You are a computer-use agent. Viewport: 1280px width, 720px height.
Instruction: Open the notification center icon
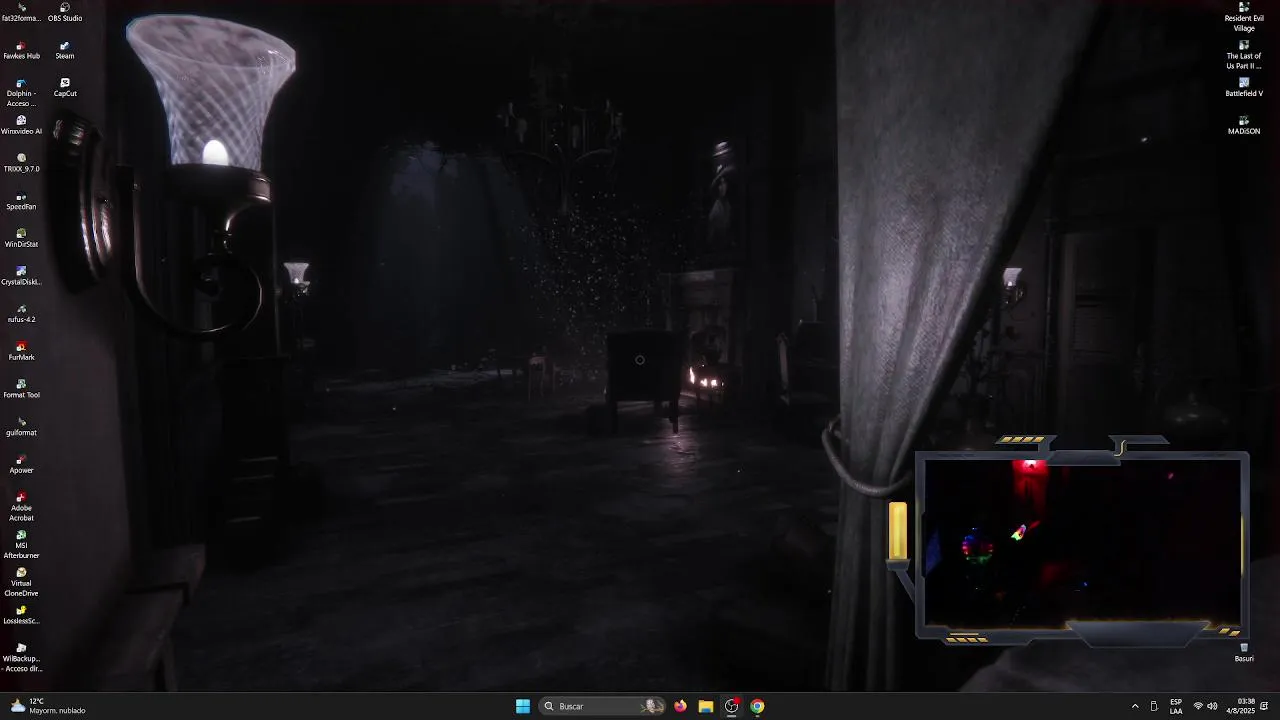tap(1265, 706)
